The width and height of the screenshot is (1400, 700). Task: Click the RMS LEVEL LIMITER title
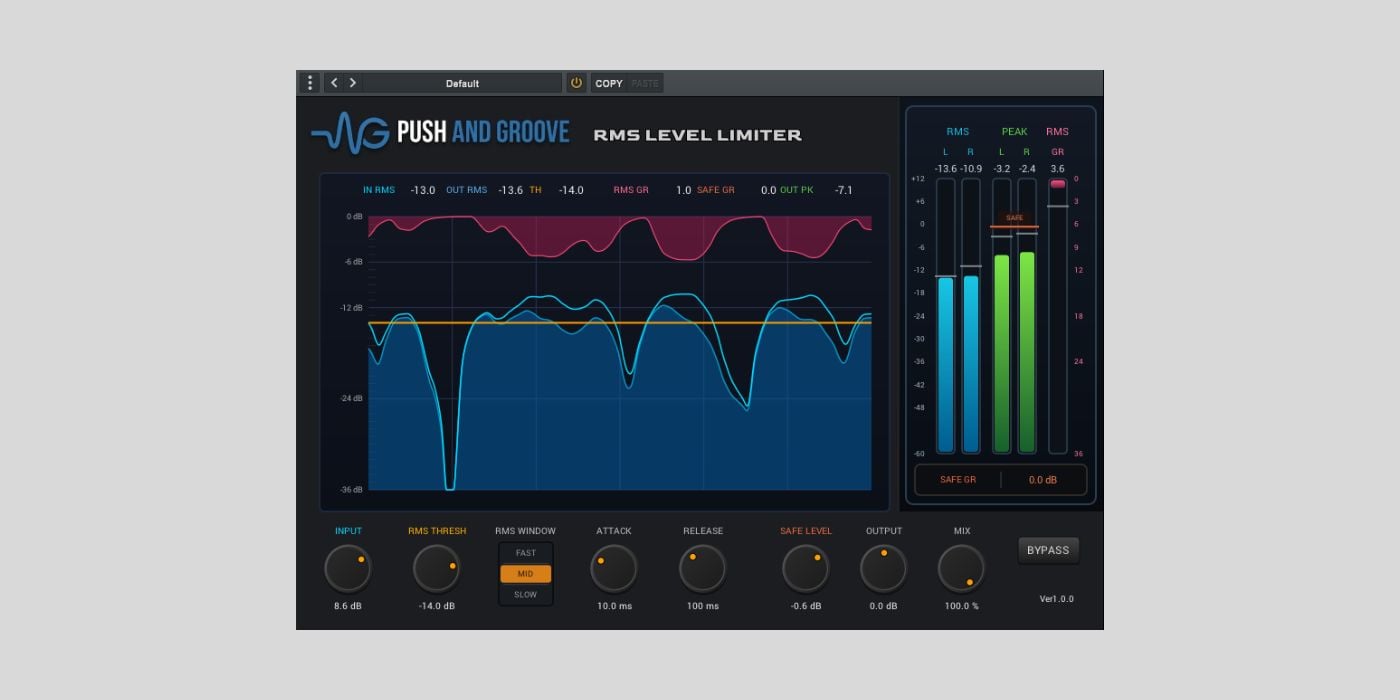697,135
